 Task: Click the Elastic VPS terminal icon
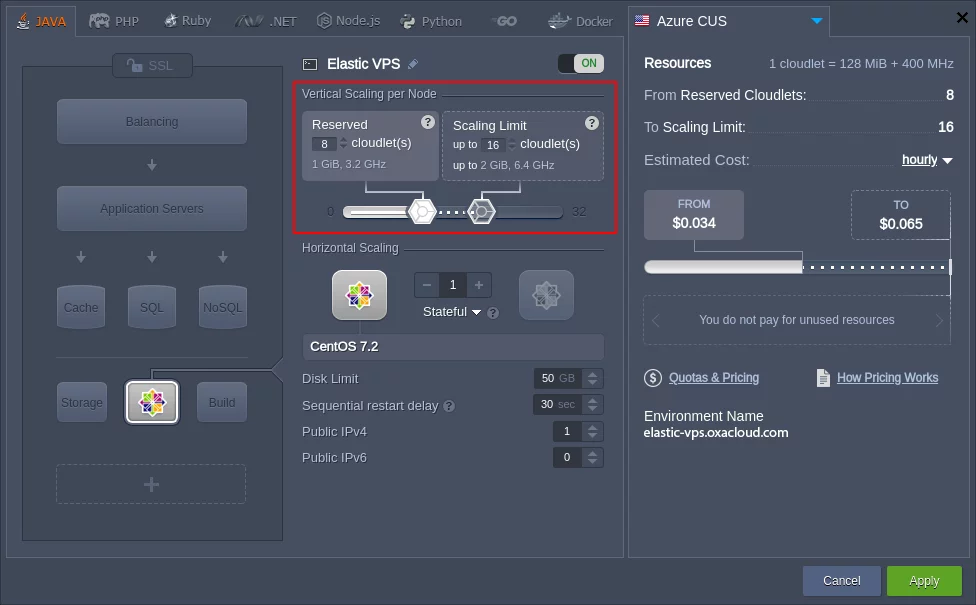310,64
